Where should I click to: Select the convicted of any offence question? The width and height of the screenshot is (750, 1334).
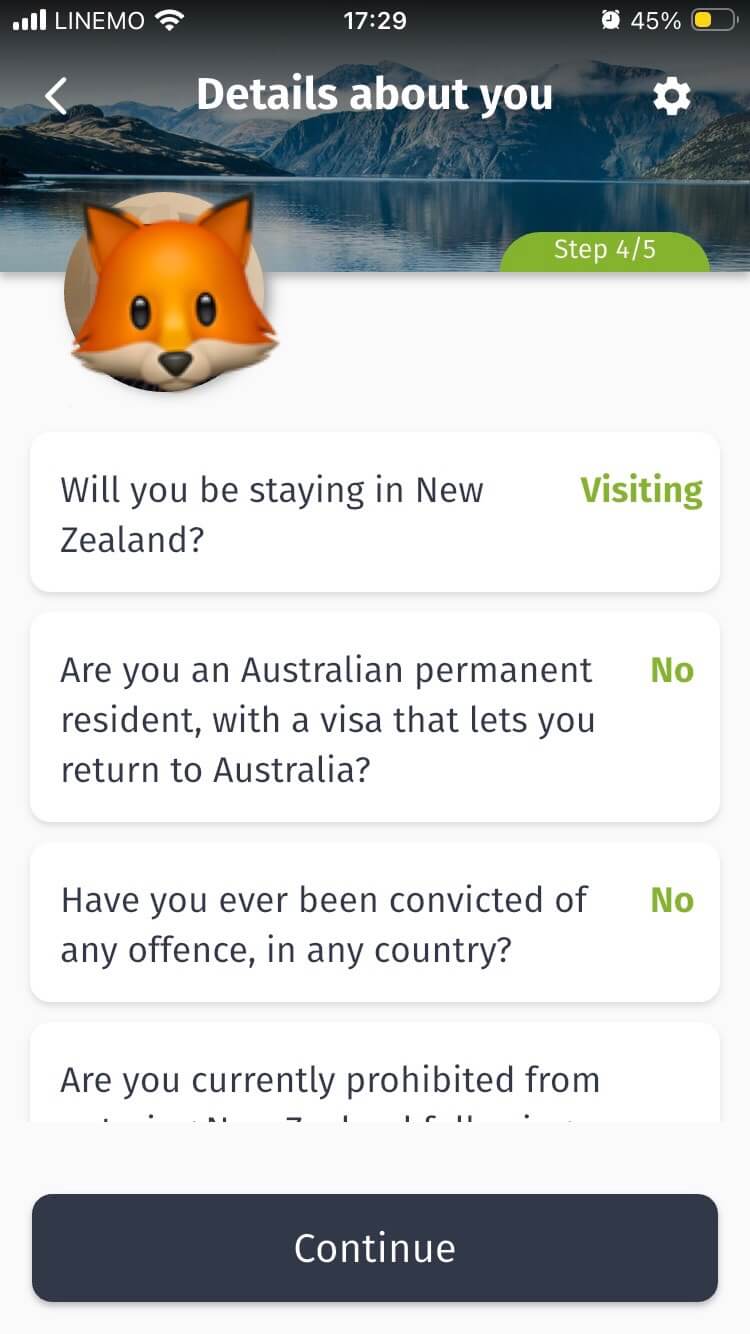pyautogui.click(x=375, y=922)
